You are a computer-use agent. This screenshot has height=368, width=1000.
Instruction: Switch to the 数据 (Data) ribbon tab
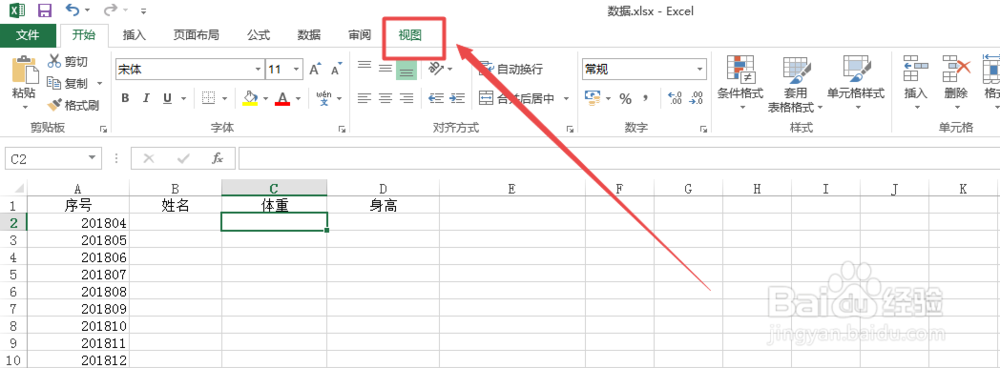pos(309,35)
